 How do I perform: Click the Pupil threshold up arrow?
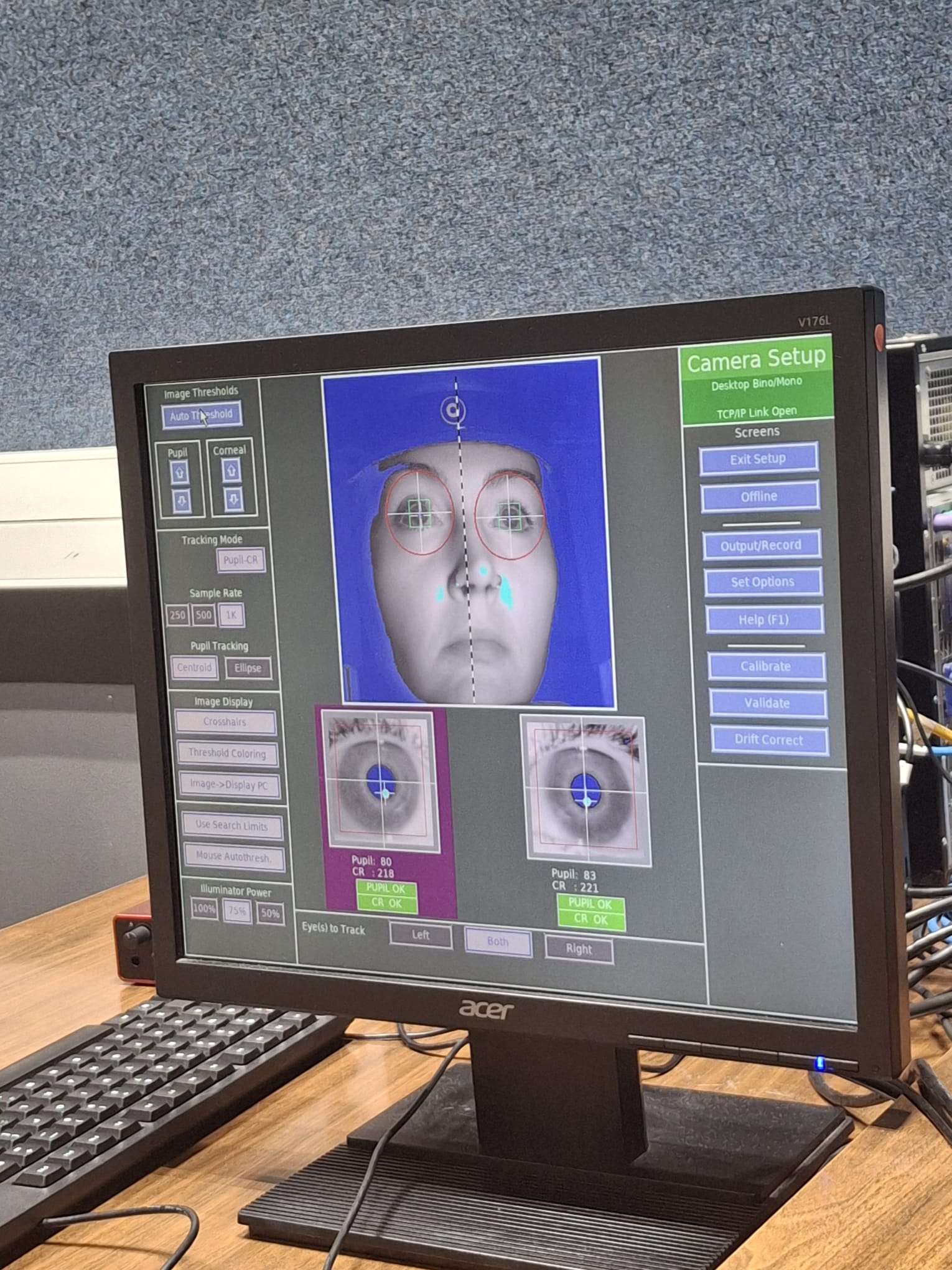(180, 473)
